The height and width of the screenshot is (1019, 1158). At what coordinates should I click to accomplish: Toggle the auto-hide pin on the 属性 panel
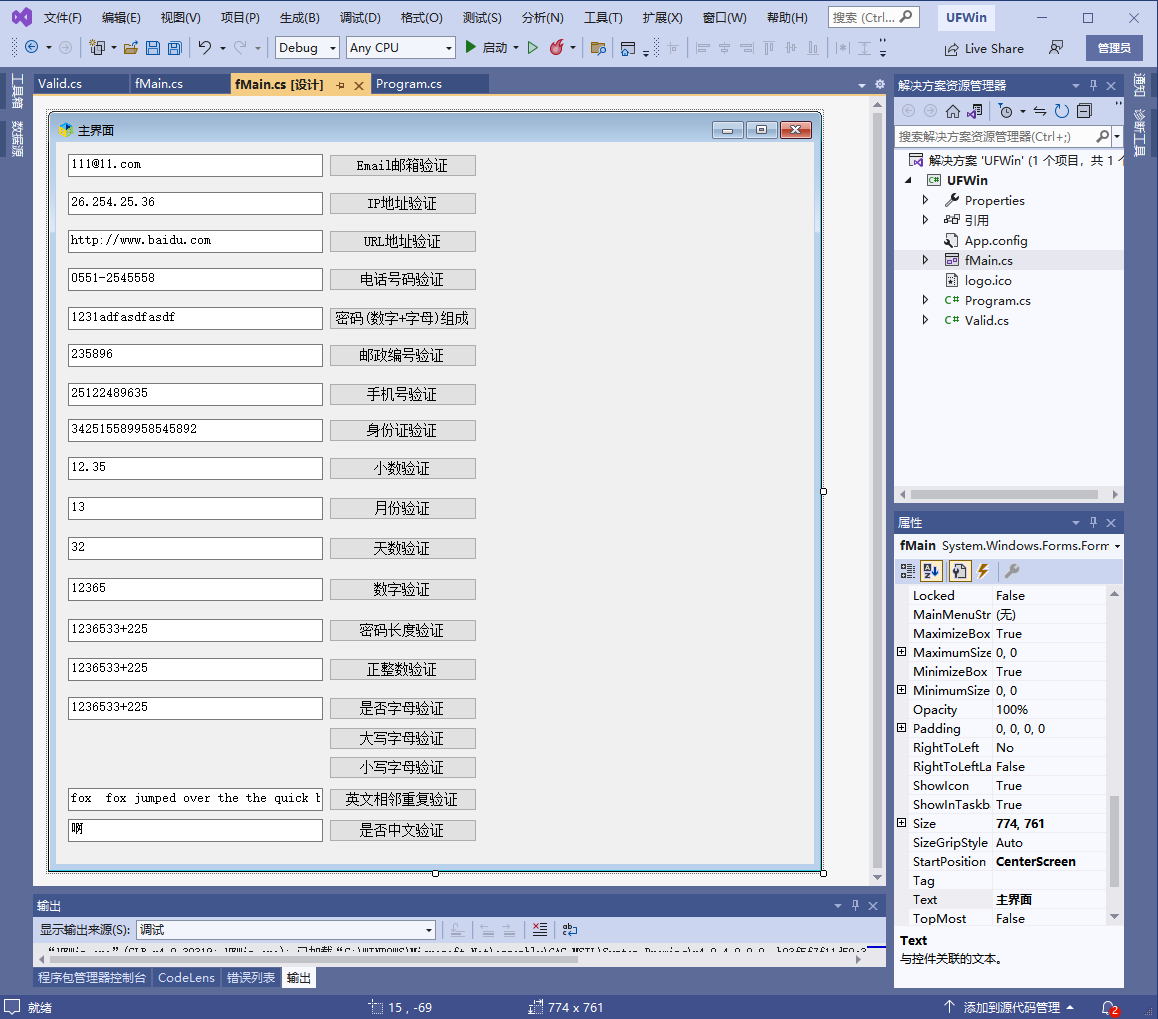point(1094,523)
